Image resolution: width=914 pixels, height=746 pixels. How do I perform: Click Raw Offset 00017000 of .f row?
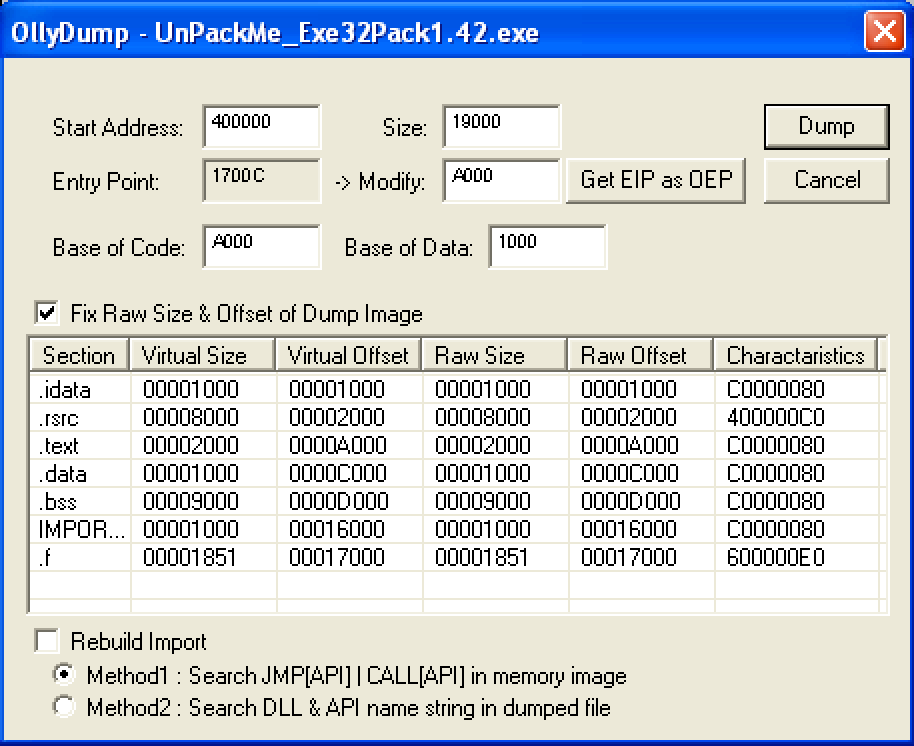629,558
